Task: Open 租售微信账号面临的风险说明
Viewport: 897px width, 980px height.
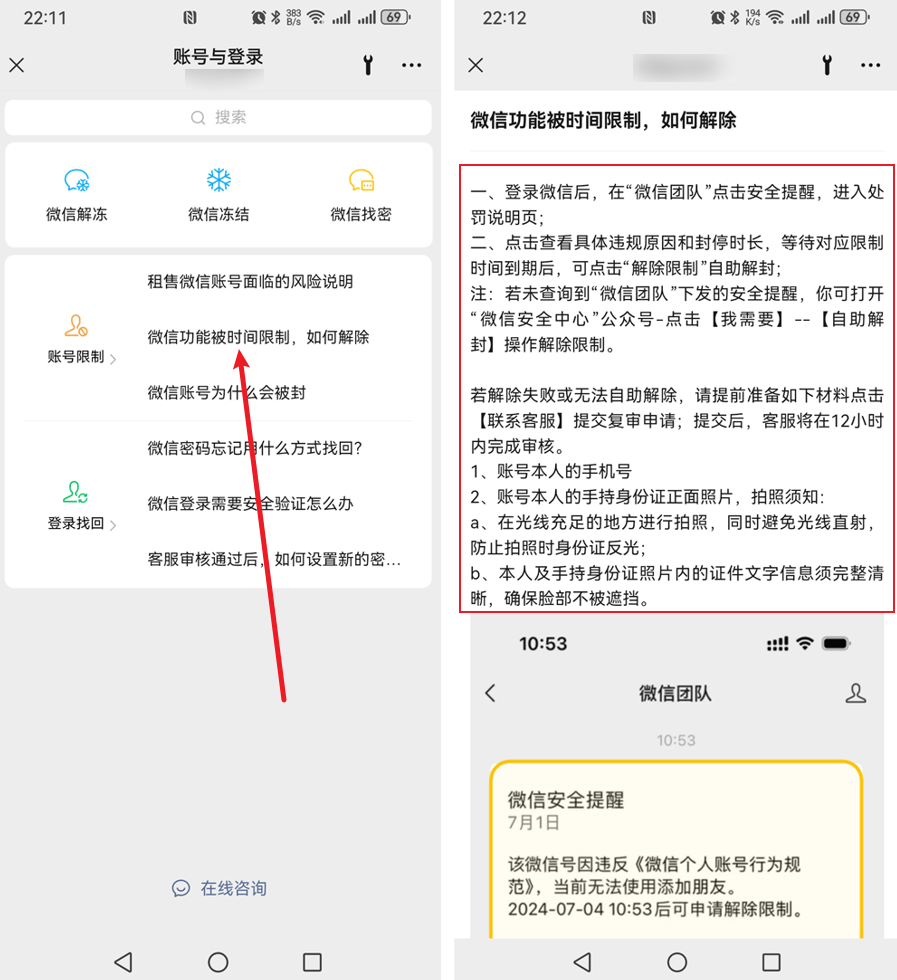Action: 250,282
